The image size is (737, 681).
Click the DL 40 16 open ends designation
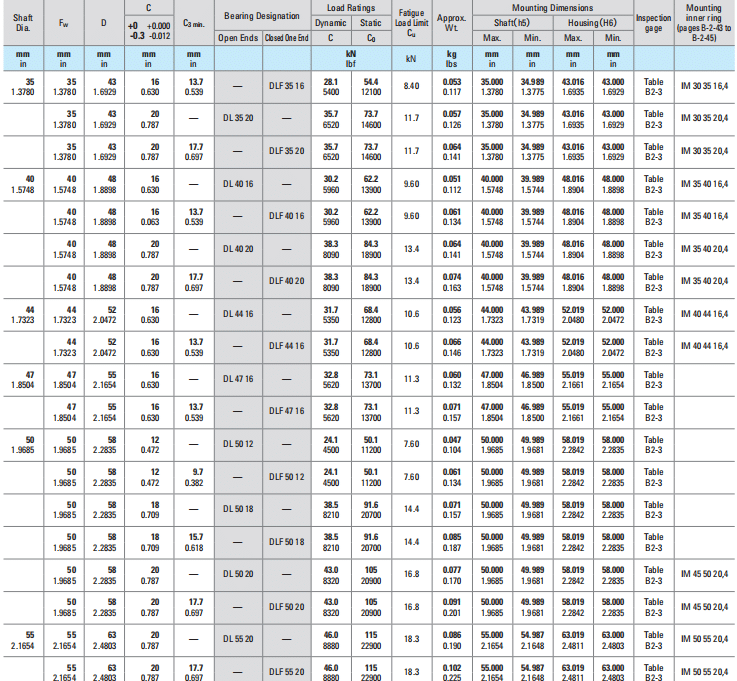(238, 182)
